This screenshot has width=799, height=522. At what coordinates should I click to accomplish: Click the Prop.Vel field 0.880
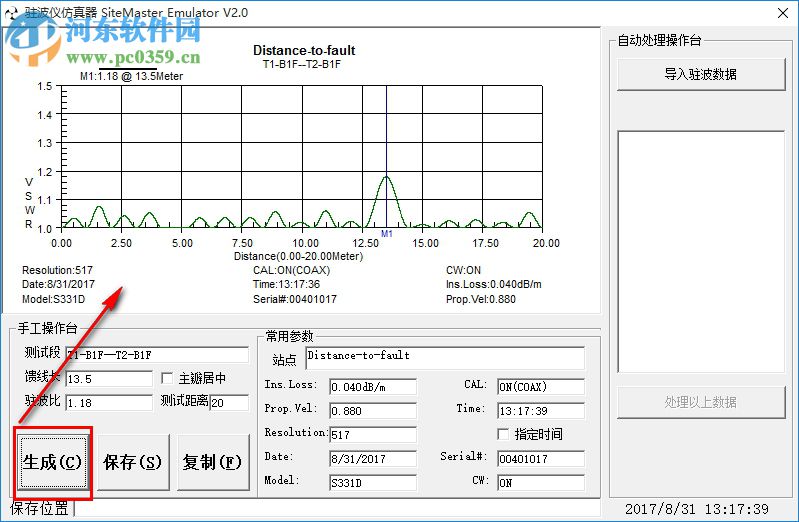[x=373, y=411]
